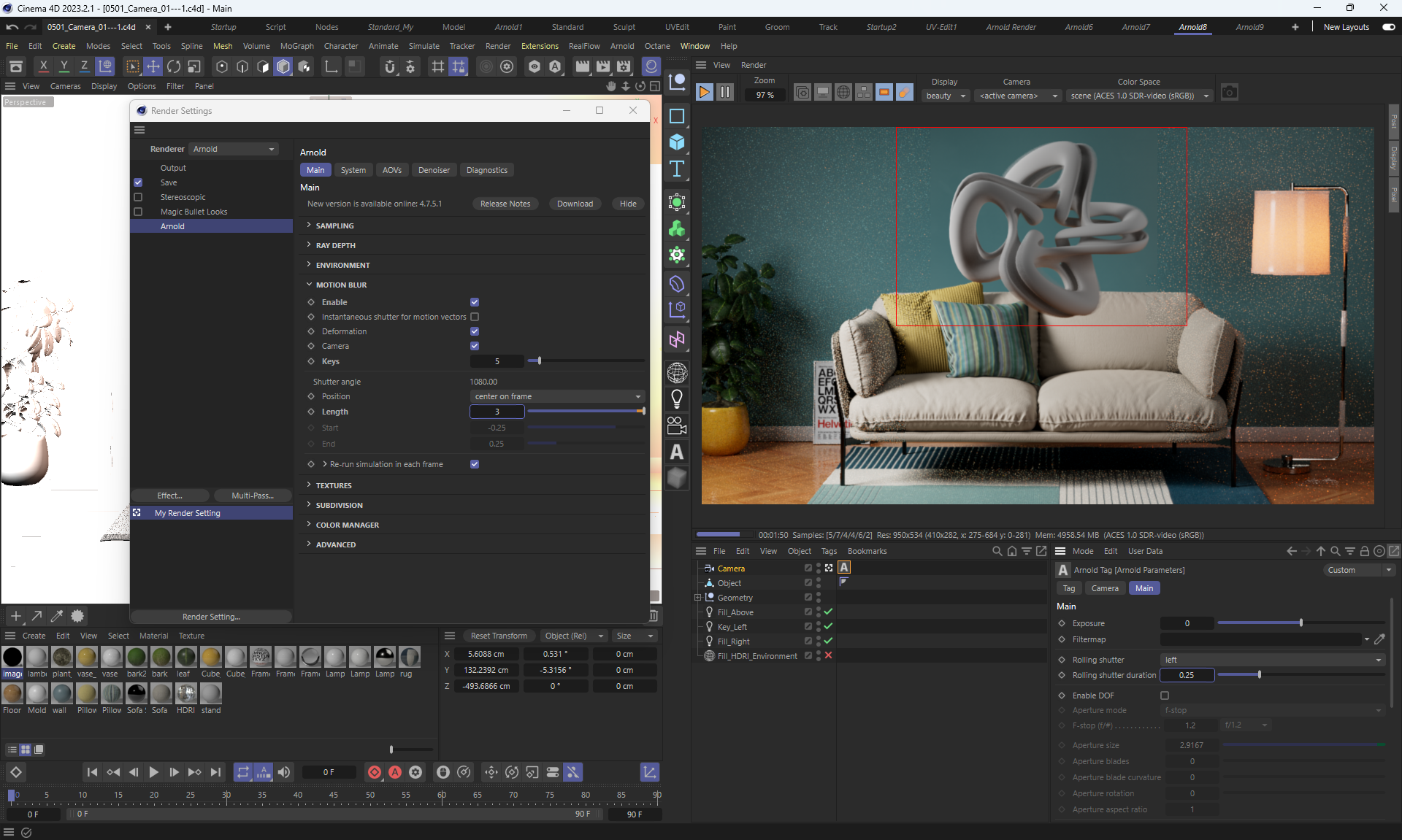Click the Multi-Pass... button

(x=252, y=496)
